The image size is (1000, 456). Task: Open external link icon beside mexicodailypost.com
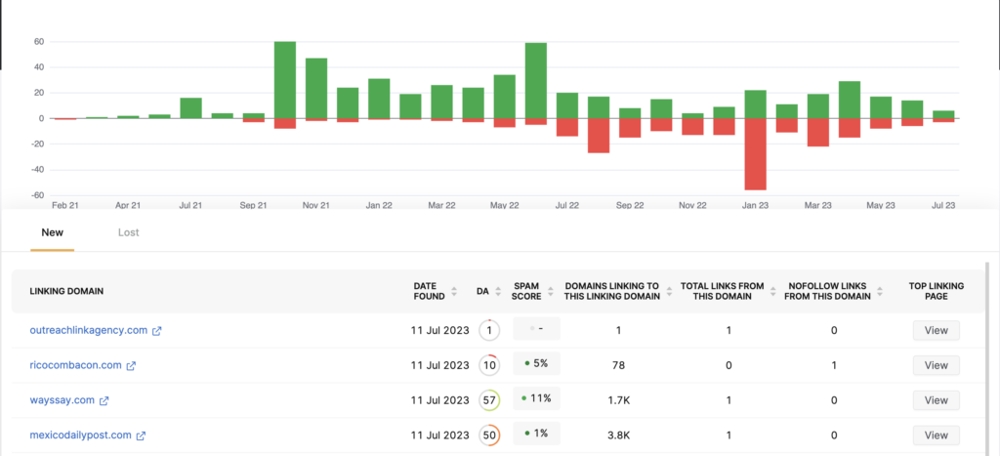click(141, 436)
